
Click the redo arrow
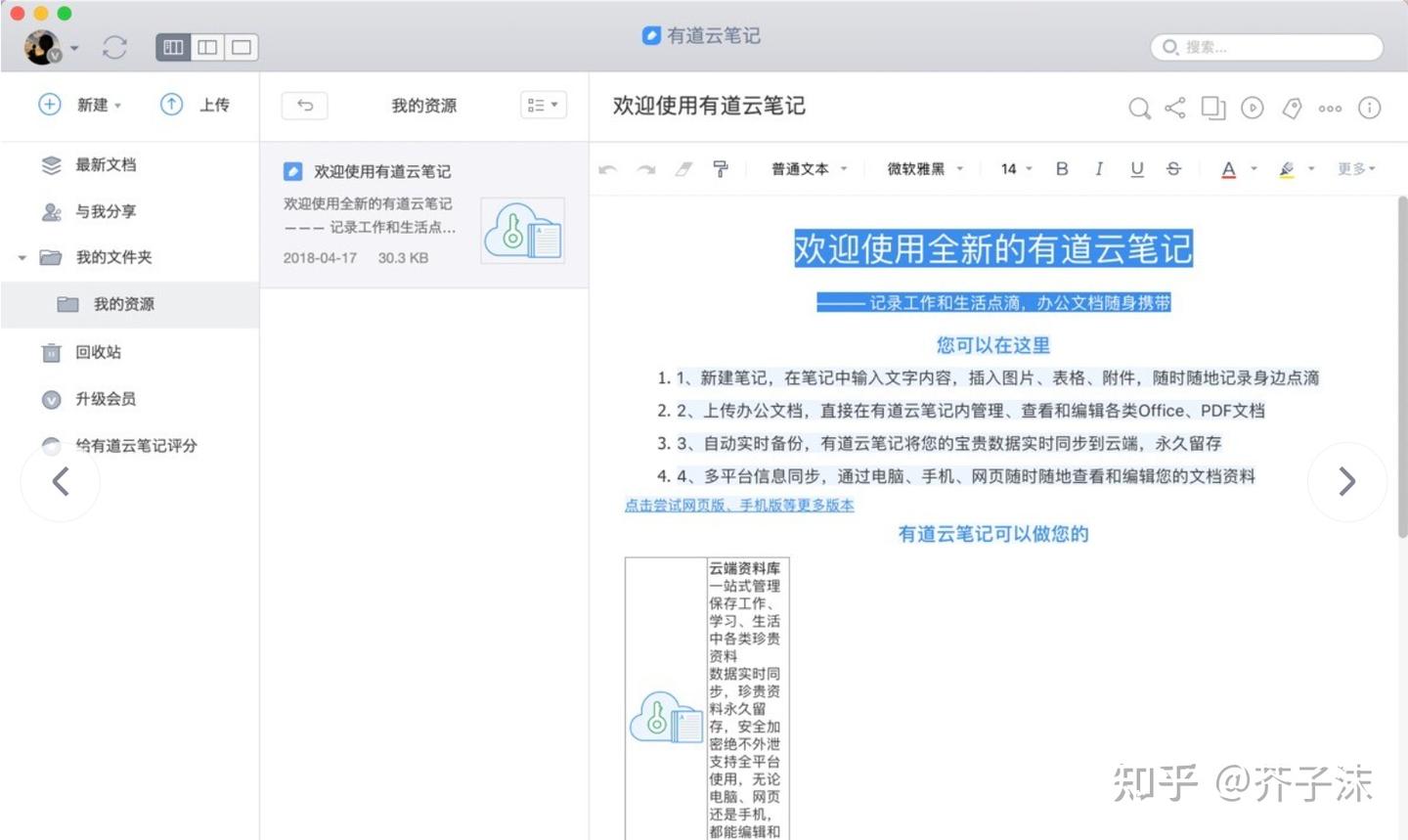pos(645,169)
